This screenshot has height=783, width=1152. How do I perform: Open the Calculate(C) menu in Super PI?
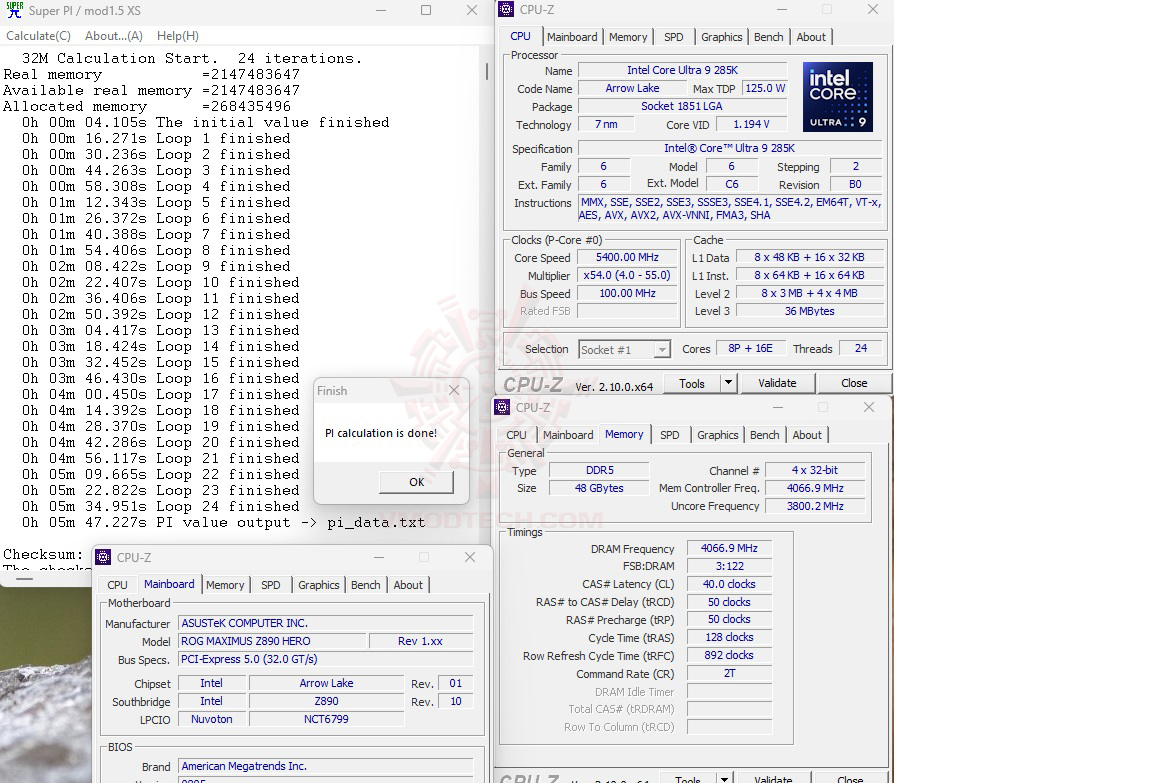coord(38,35)
